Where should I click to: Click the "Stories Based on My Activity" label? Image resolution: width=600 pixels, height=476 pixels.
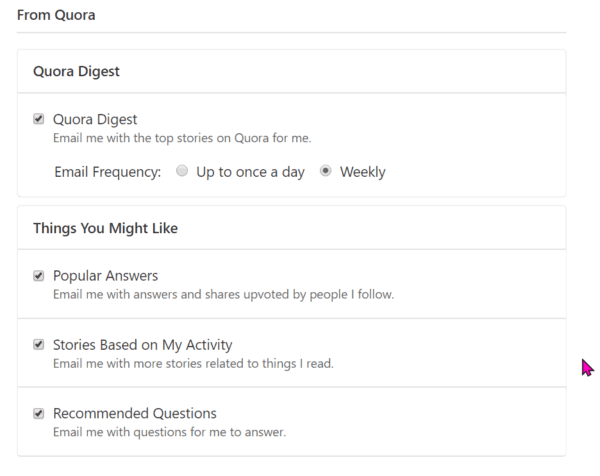[x=142, y=344]
